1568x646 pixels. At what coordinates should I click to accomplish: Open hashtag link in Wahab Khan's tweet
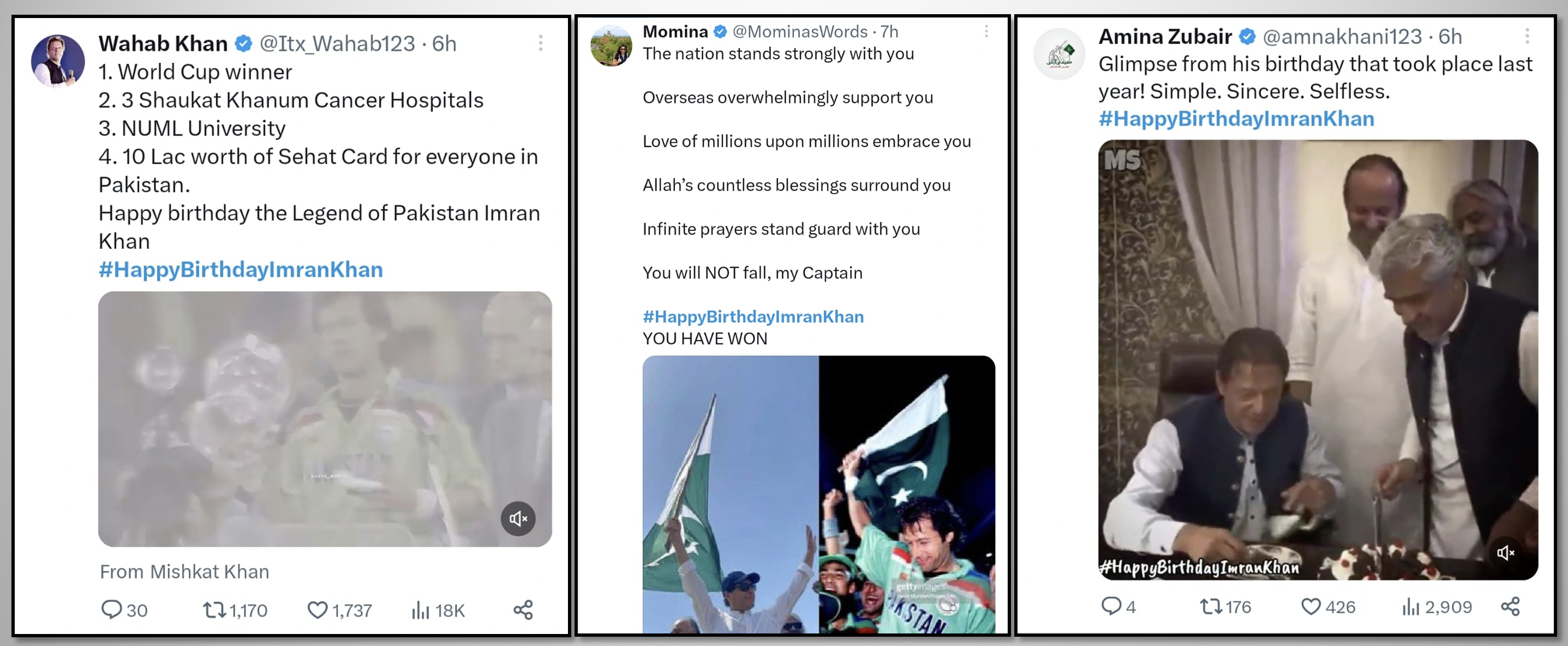(x=241, y=270)
